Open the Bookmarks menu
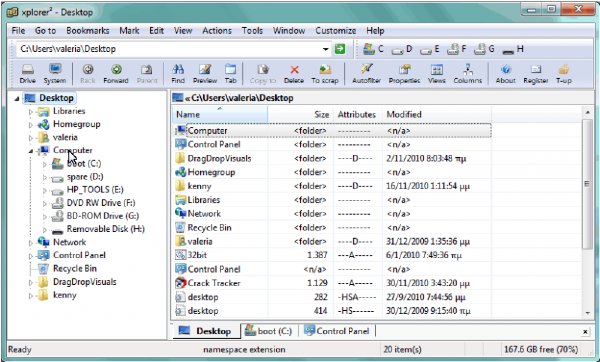The height and width of the screenshot is (362, 600). click(x=88, y=31)
